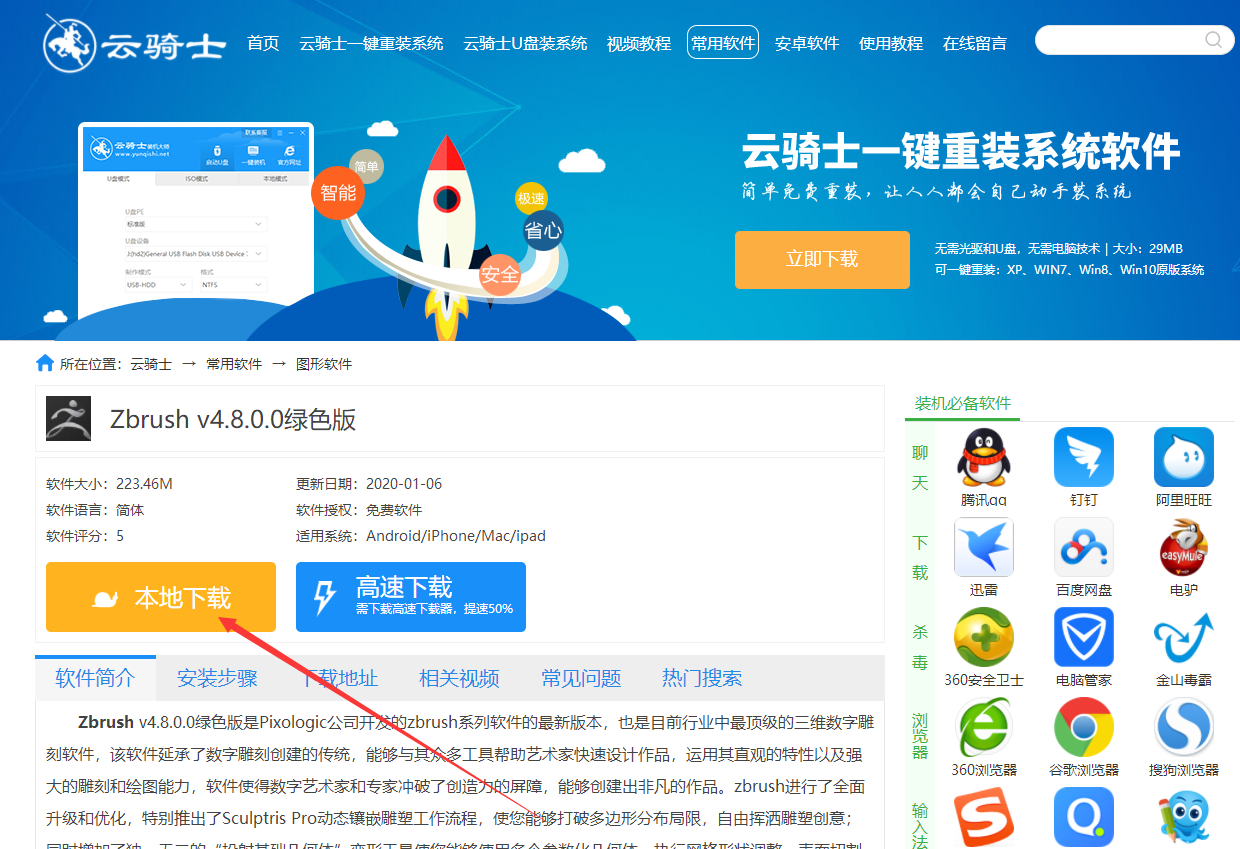Click the 软件授权: 免费软件 text
1240x849 pixels.
click(x=359, y=510)
